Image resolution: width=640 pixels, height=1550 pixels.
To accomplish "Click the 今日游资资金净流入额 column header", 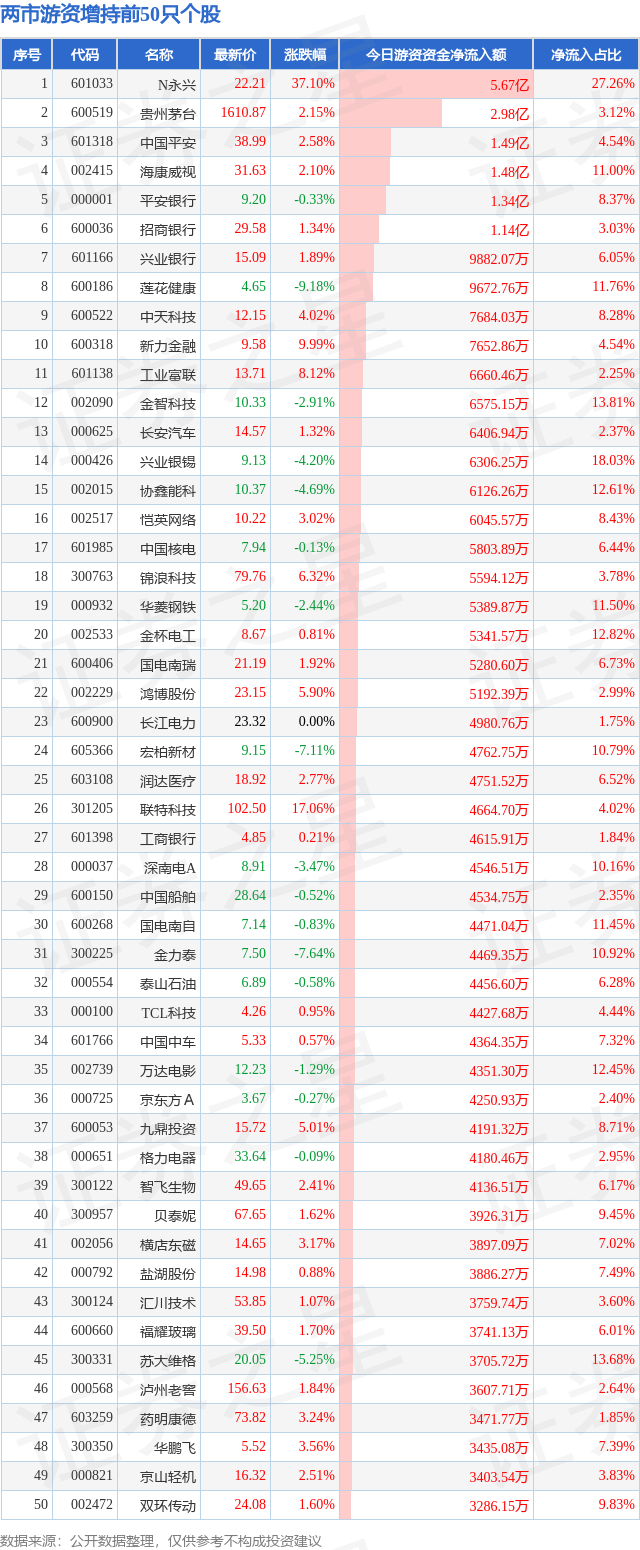I will [436, 55].
